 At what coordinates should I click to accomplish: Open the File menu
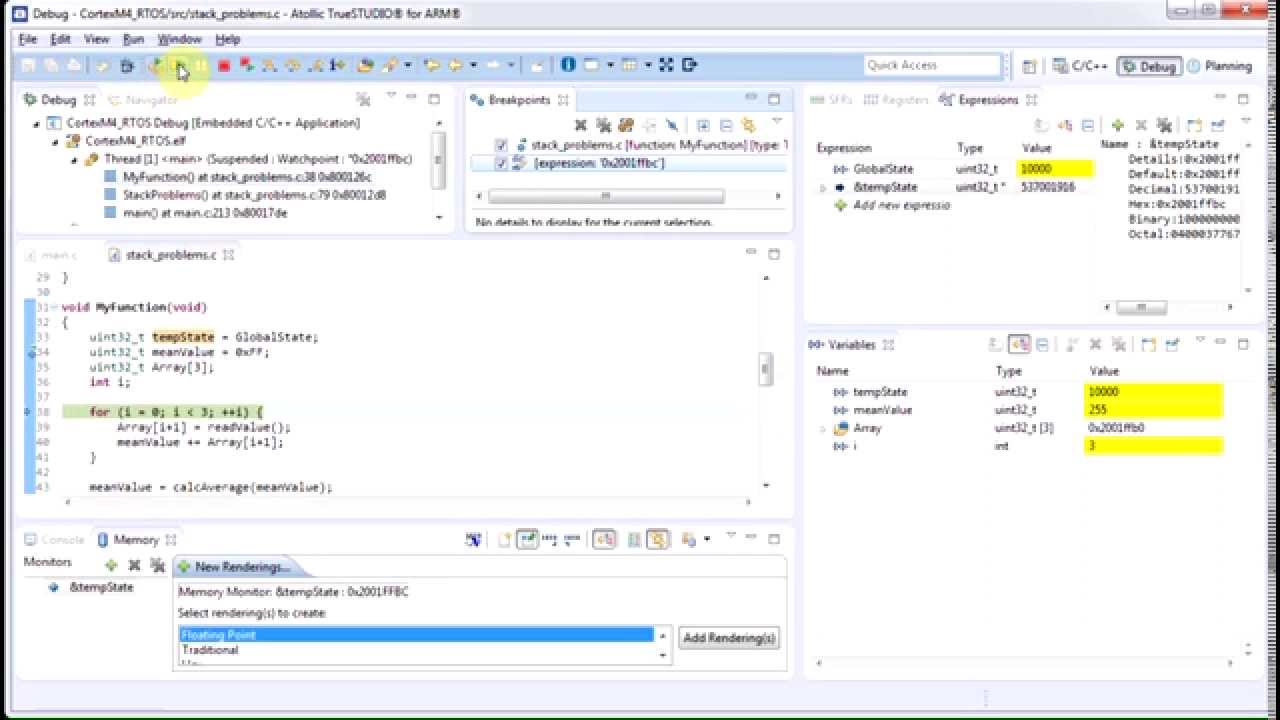click(x=28, y=39)
